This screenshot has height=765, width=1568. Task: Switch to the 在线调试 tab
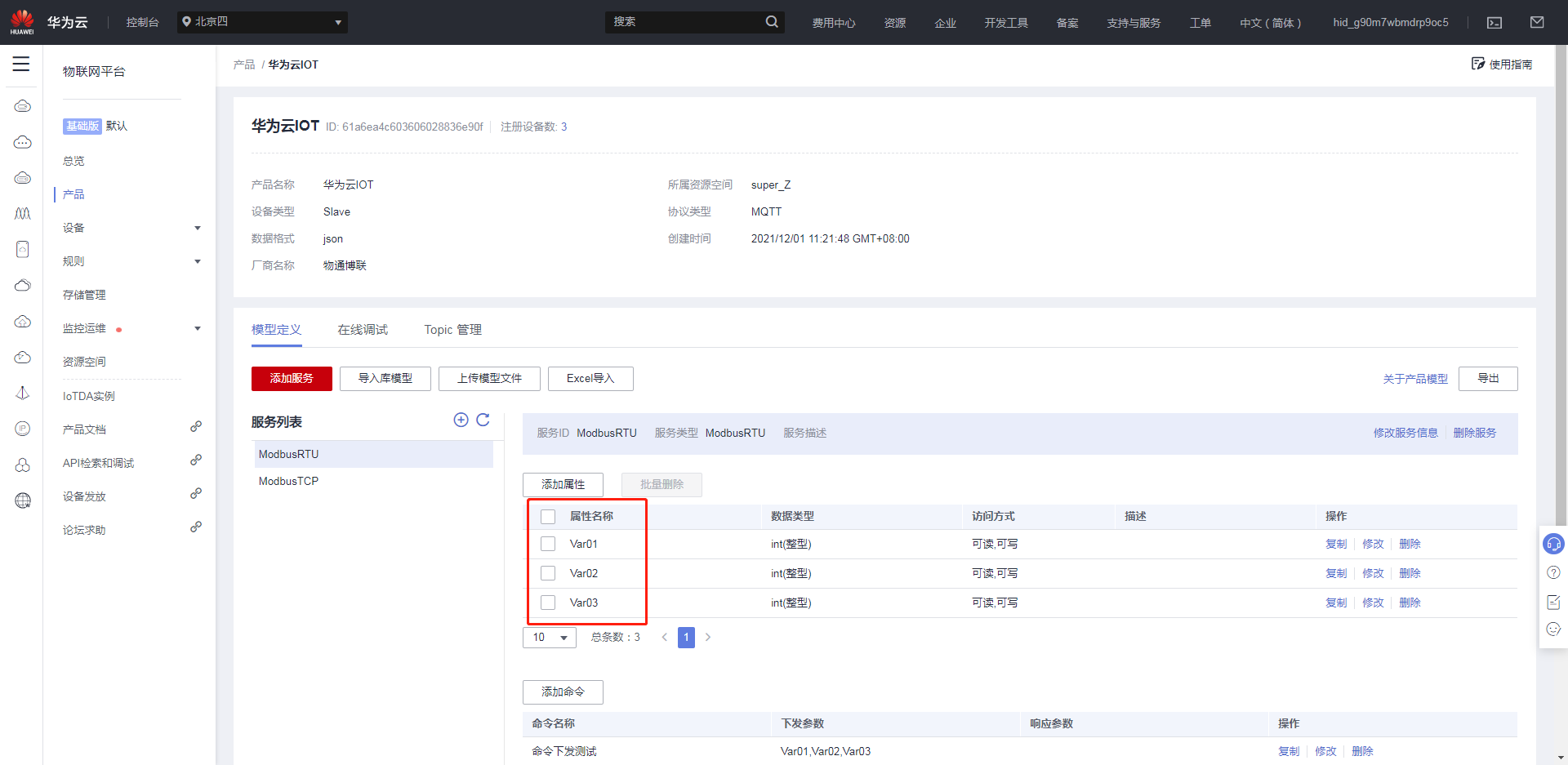tap(363, 330)
